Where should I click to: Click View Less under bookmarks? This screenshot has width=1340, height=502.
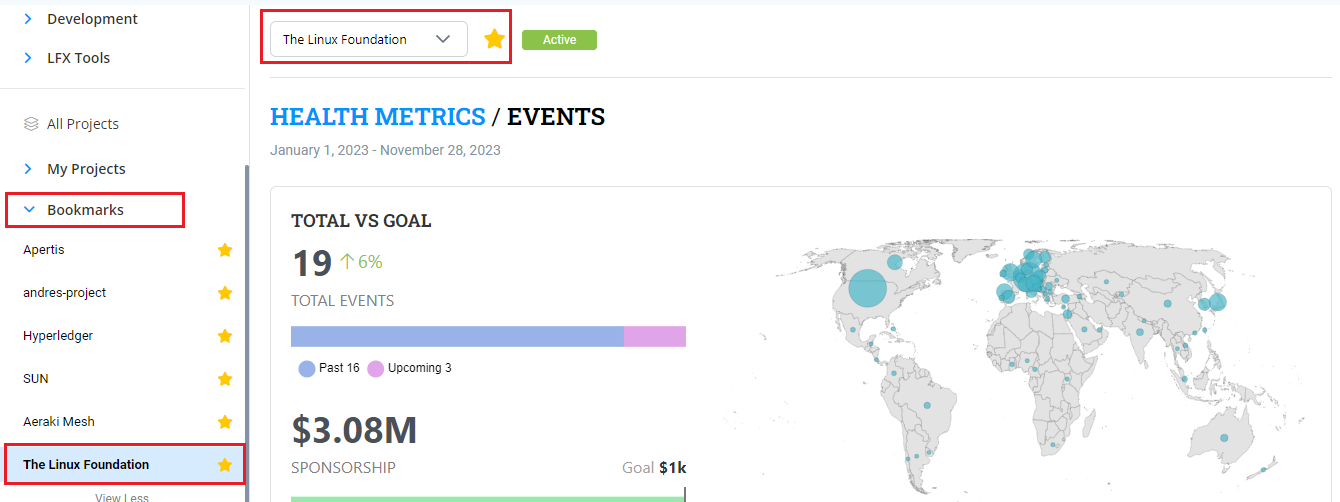[x=122, y=497]
